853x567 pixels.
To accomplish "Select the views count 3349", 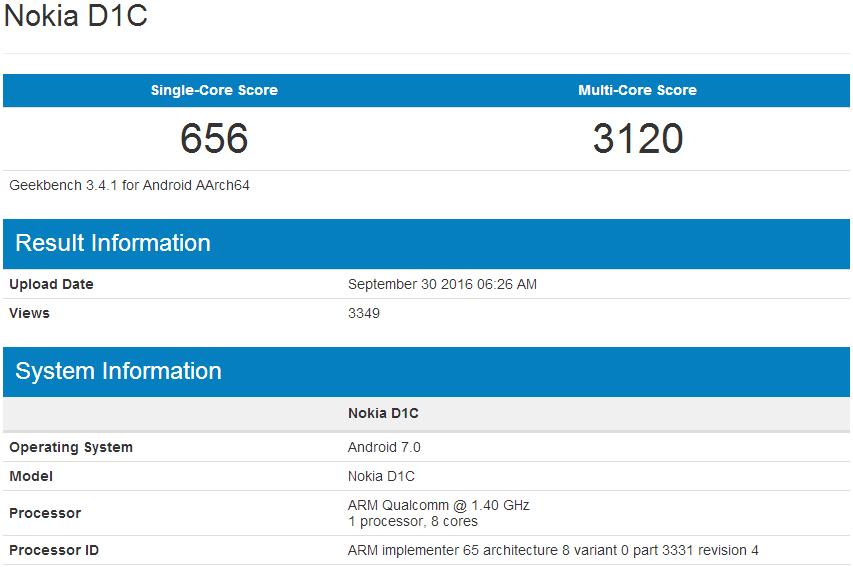I will click(364, 313).
